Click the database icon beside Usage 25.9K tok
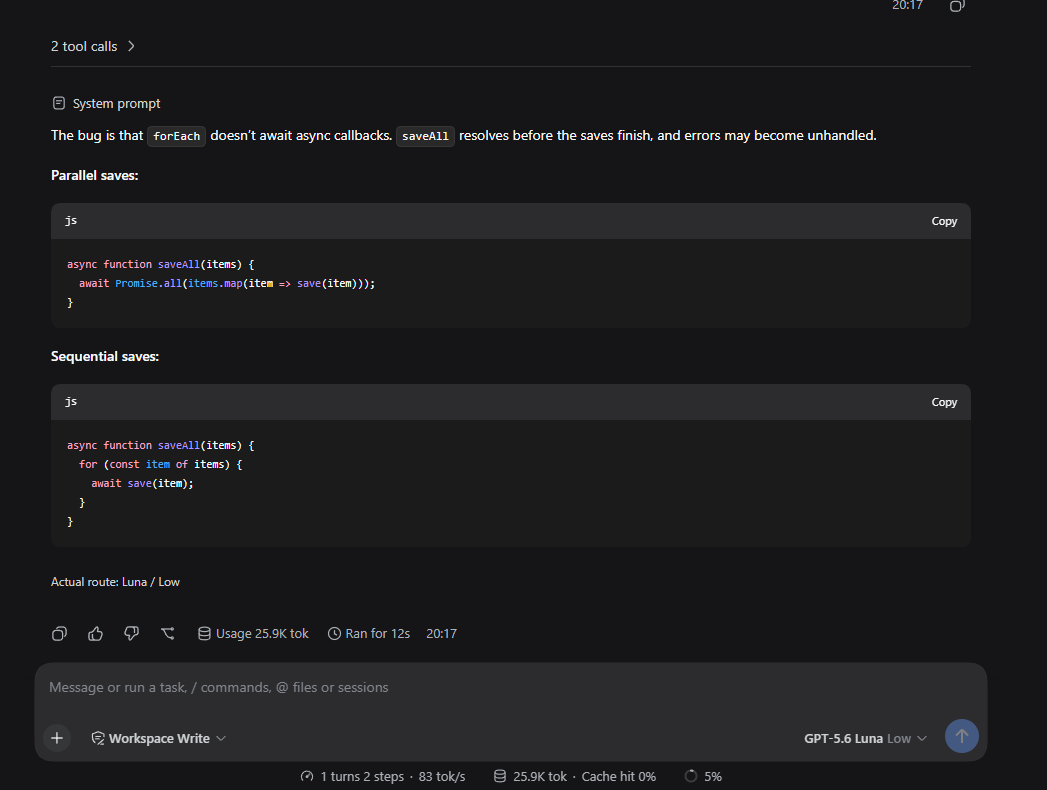Viewport: 1047px width, 790px height. click(x=204, y=634)
